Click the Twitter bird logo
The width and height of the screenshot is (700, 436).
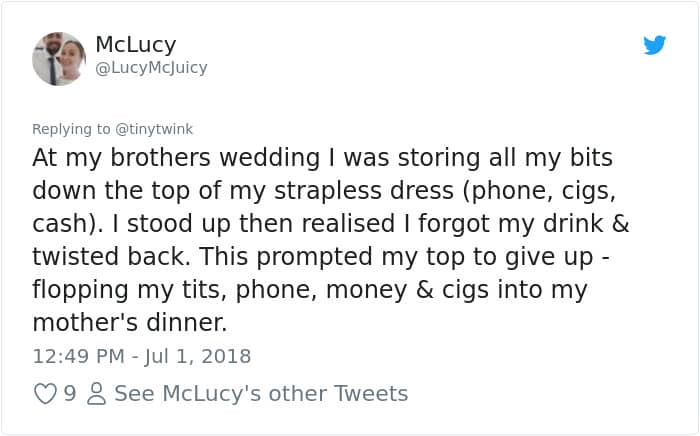pos(654,45)
